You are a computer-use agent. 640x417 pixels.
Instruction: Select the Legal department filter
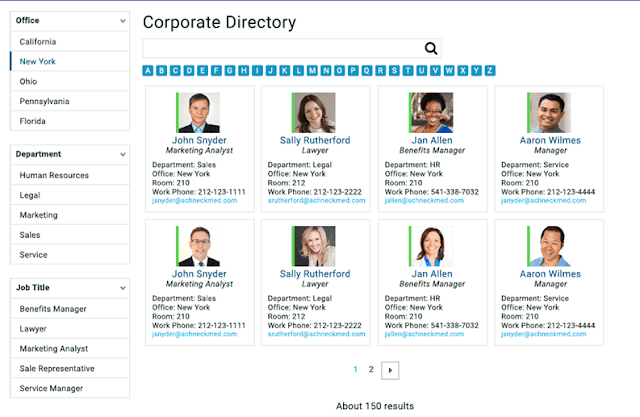[x=70, y=195]
